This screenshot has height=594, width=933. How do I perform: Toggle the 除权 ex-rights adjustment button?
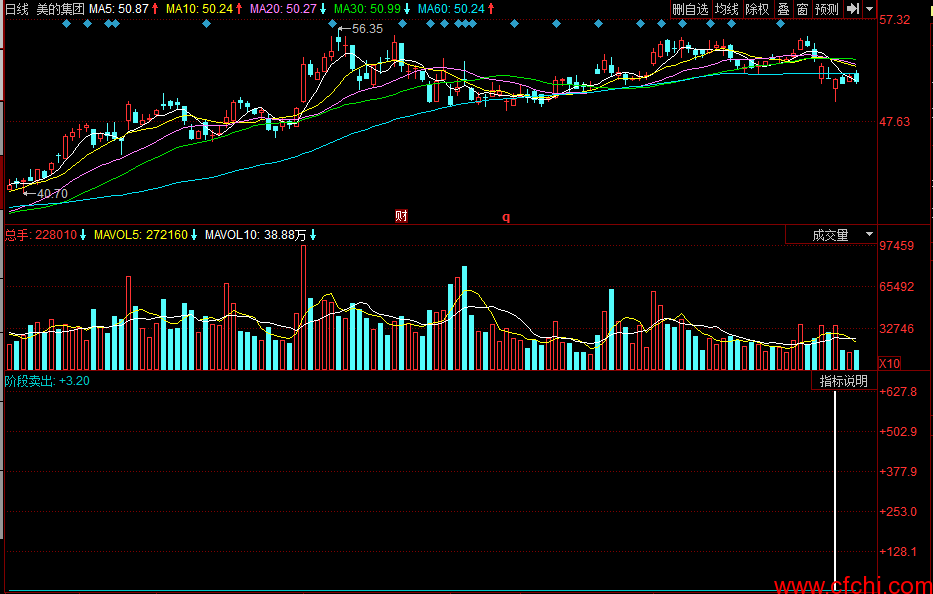point(757,9)
